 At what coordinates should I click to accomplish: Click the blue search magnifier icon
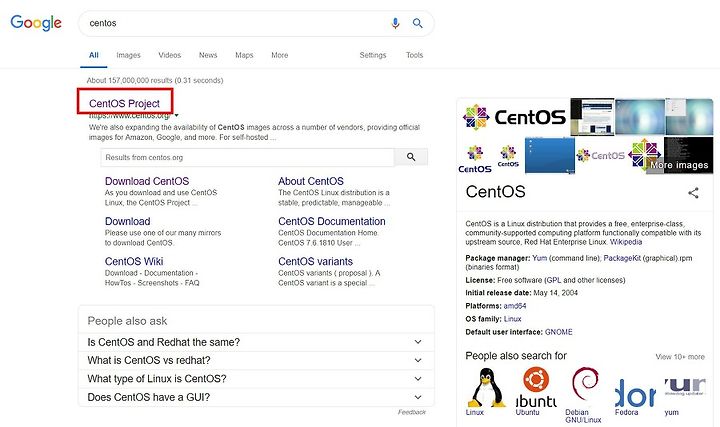point(417,23)
